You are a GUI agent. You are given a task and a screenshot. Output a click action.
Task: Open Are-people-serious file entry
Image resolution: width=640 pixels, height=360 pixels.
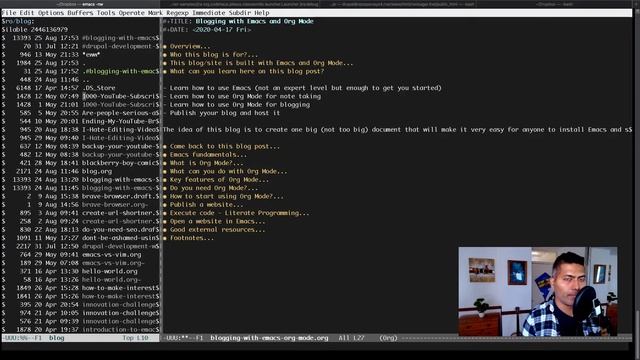click(x=120, y=113)
